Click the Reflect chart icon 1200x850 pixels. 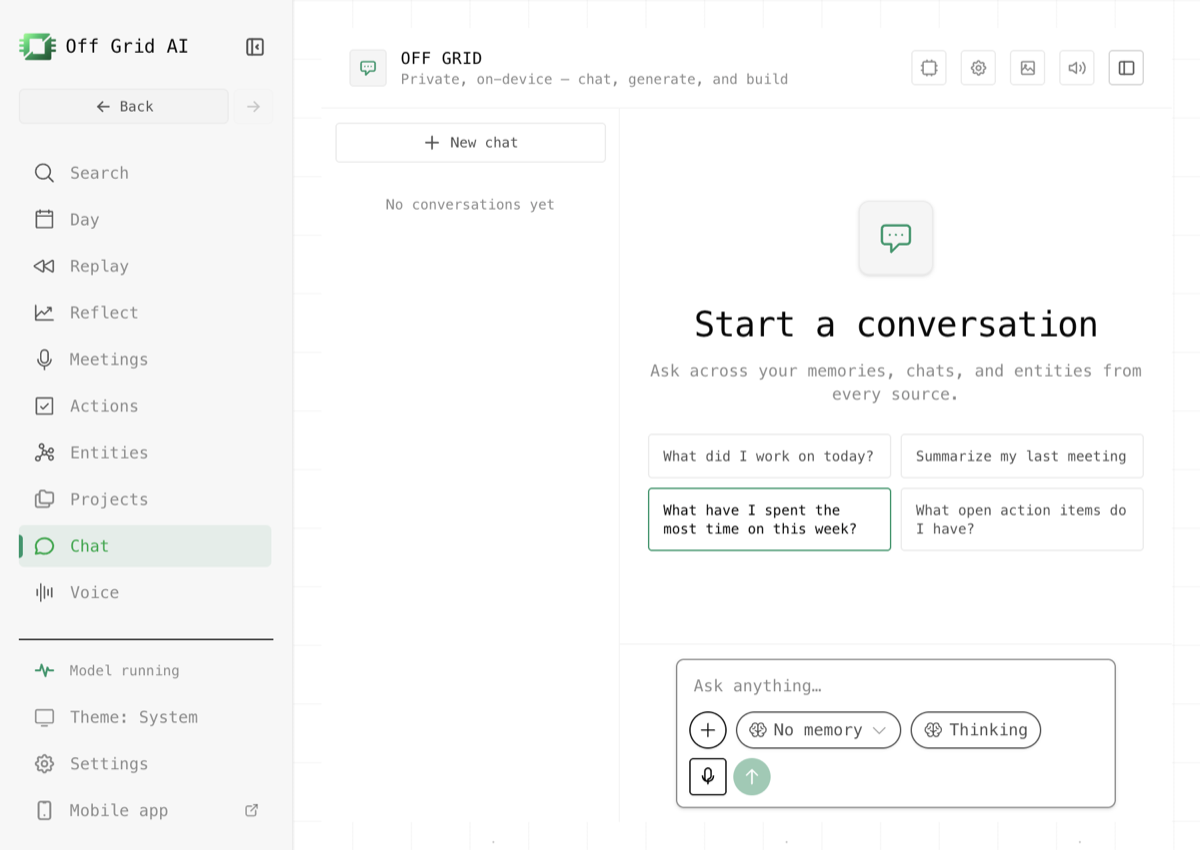(x=44, y=313)
